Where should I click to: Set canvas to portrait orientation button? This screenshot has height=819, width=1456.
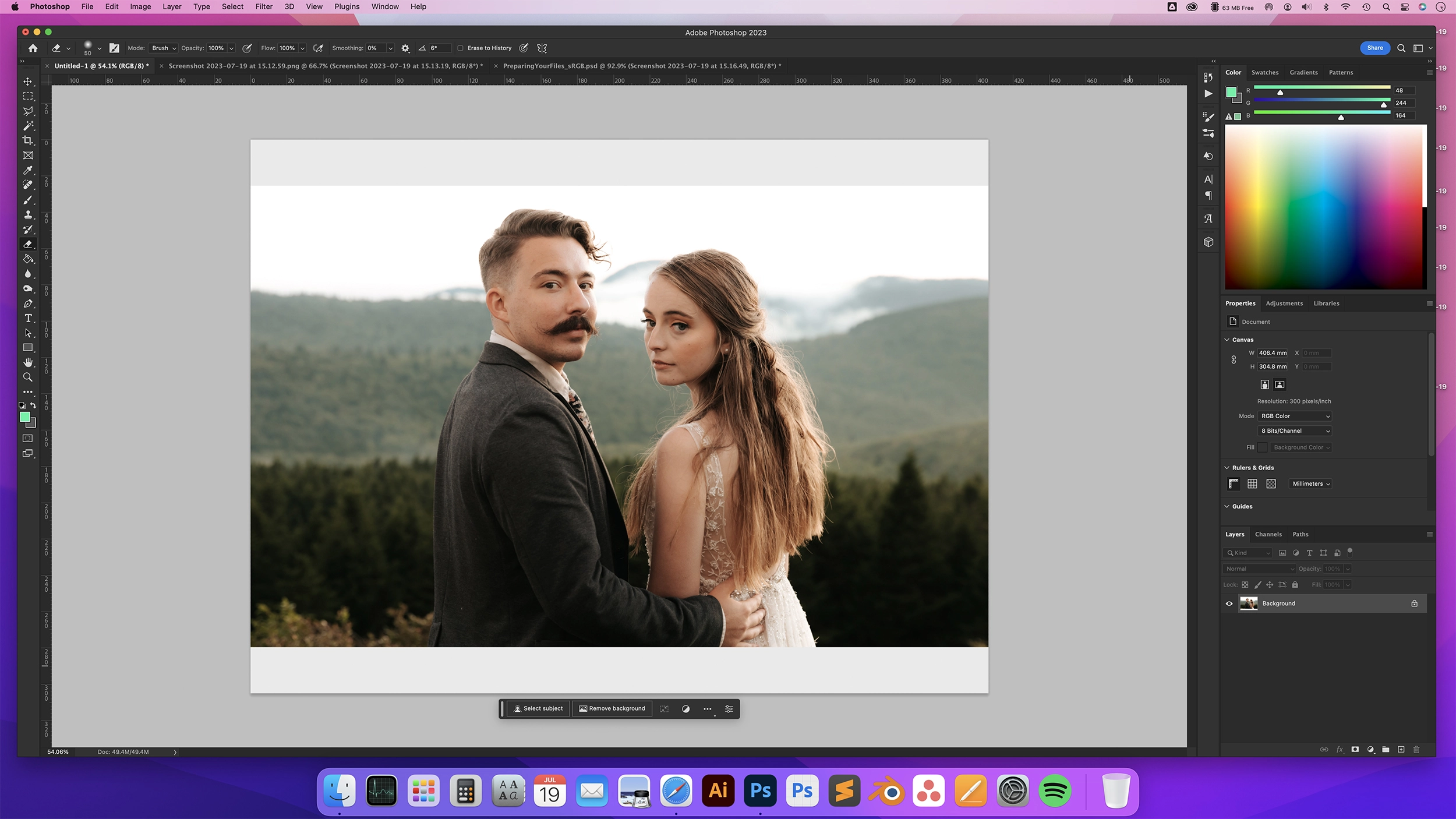coord(1264,384)
